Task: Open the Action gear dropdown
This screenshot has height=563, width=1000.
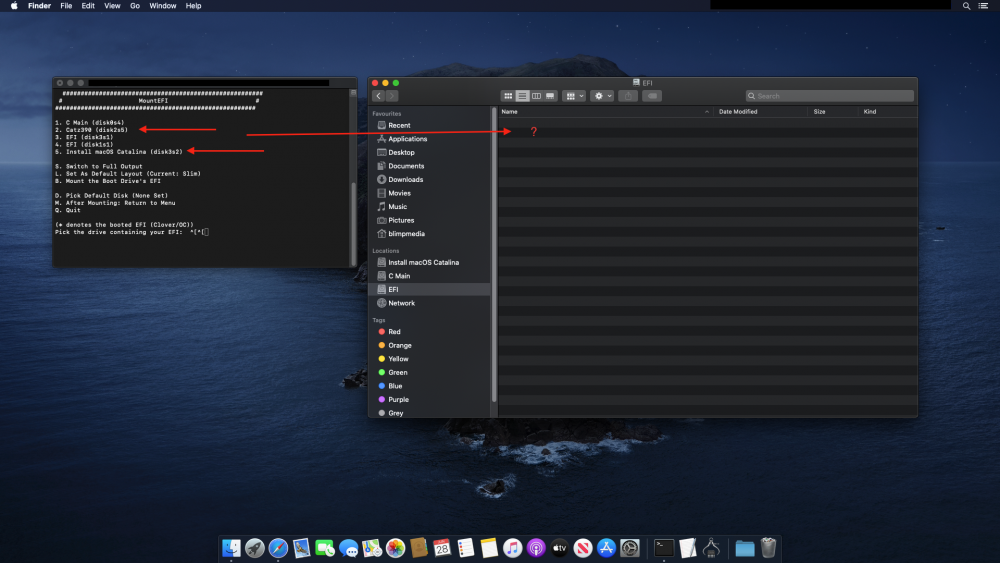Action: click(x=602, y=96)
